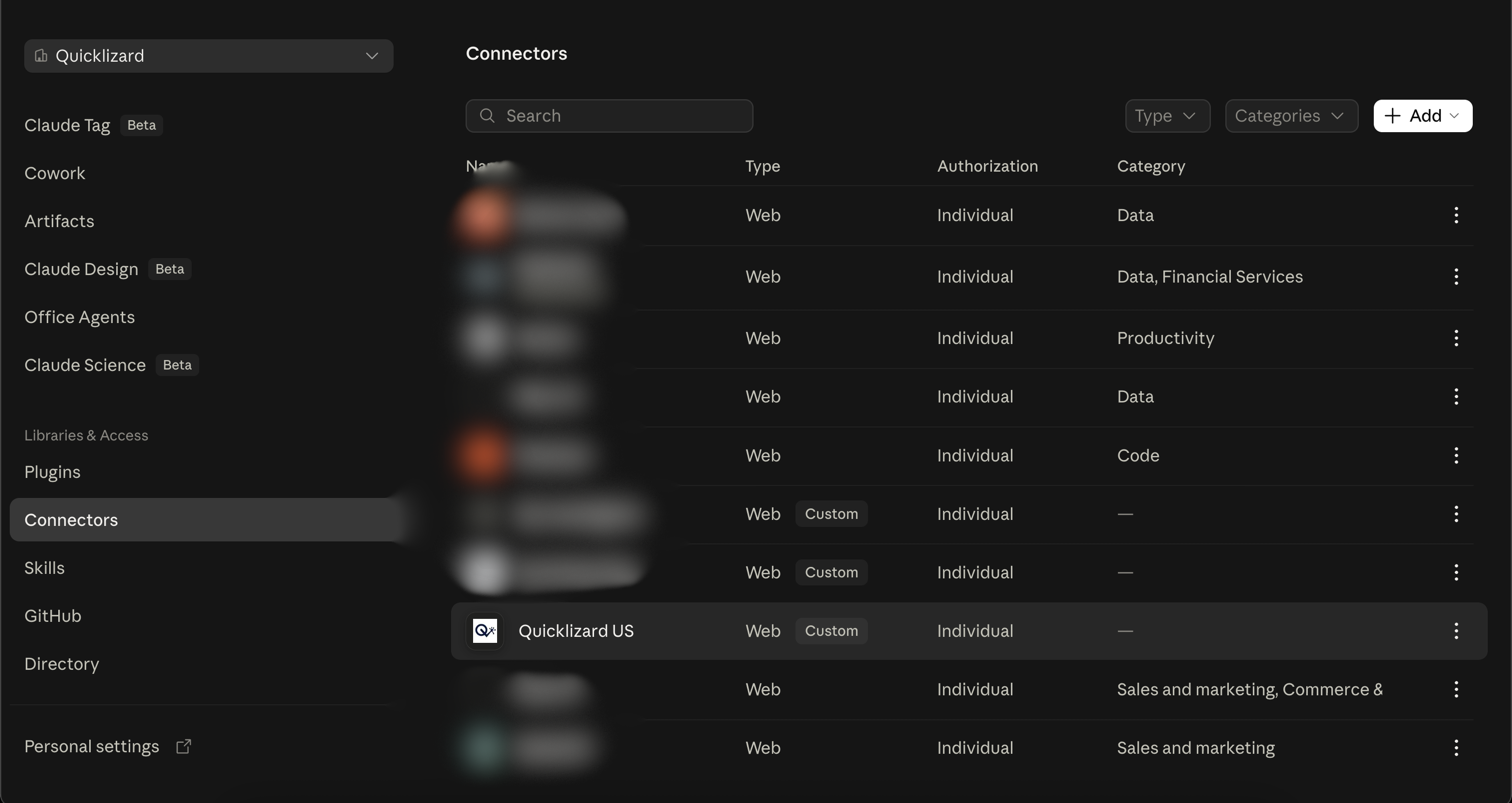Open the Categories filter dropdown
This screenshot has width=1512, height=803.
[x=1291, y=116]
